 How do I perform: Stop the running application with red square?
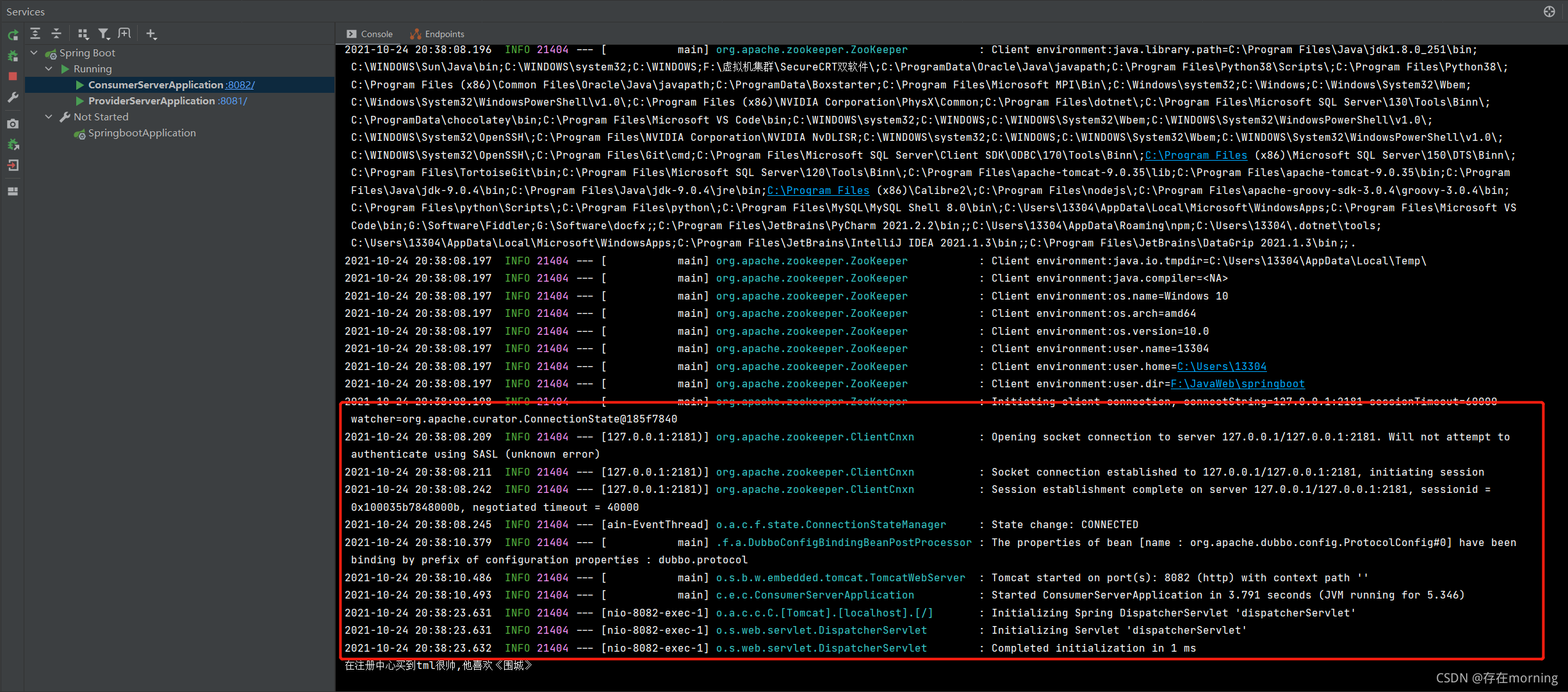point(13,76)
